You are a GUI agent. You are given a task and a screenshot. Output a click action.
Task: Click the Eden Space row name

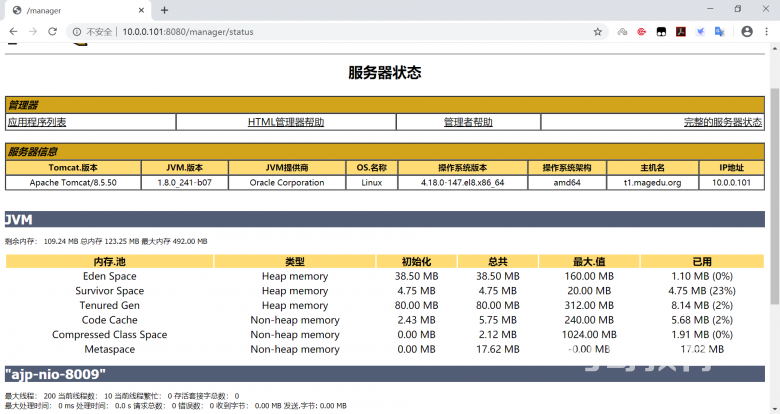pos(109,276)
